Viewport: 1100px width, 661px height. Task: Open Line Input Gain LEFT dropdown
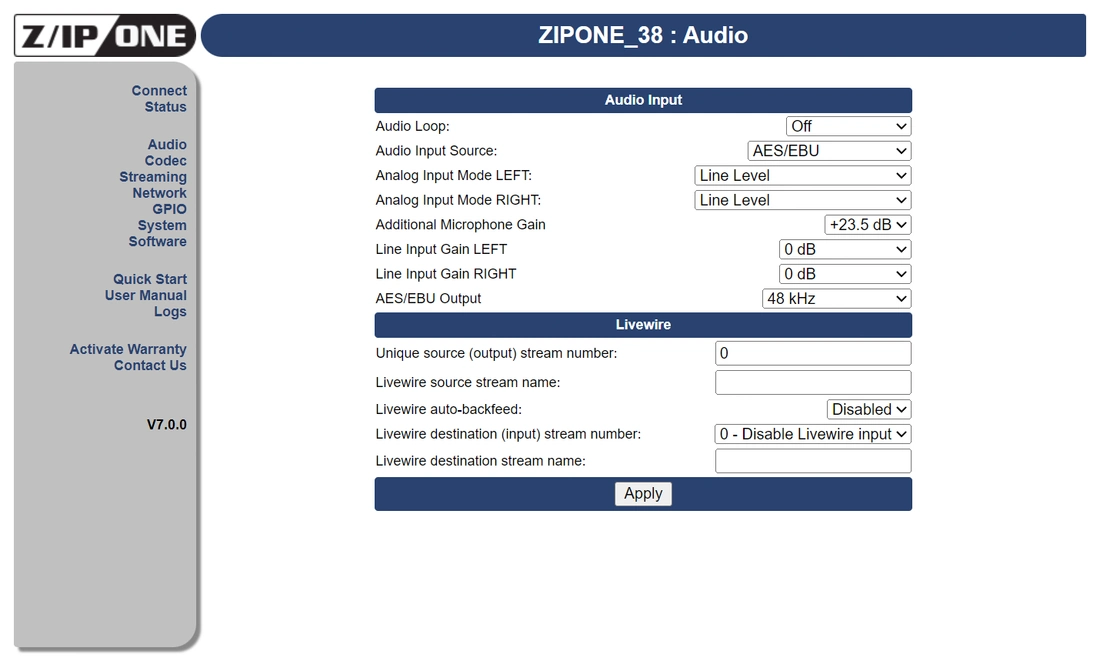click(x=845, y=249)
